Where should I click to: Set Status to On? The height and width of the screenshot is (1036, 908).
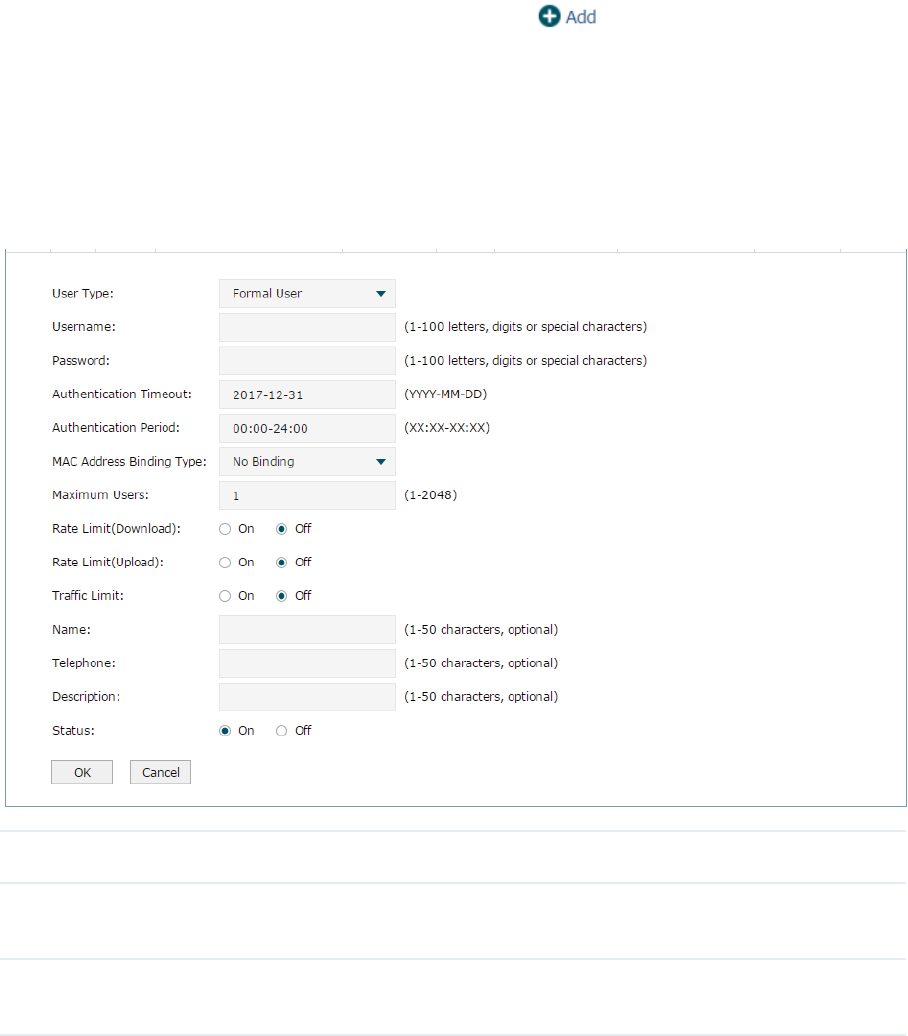click(225, 731)
